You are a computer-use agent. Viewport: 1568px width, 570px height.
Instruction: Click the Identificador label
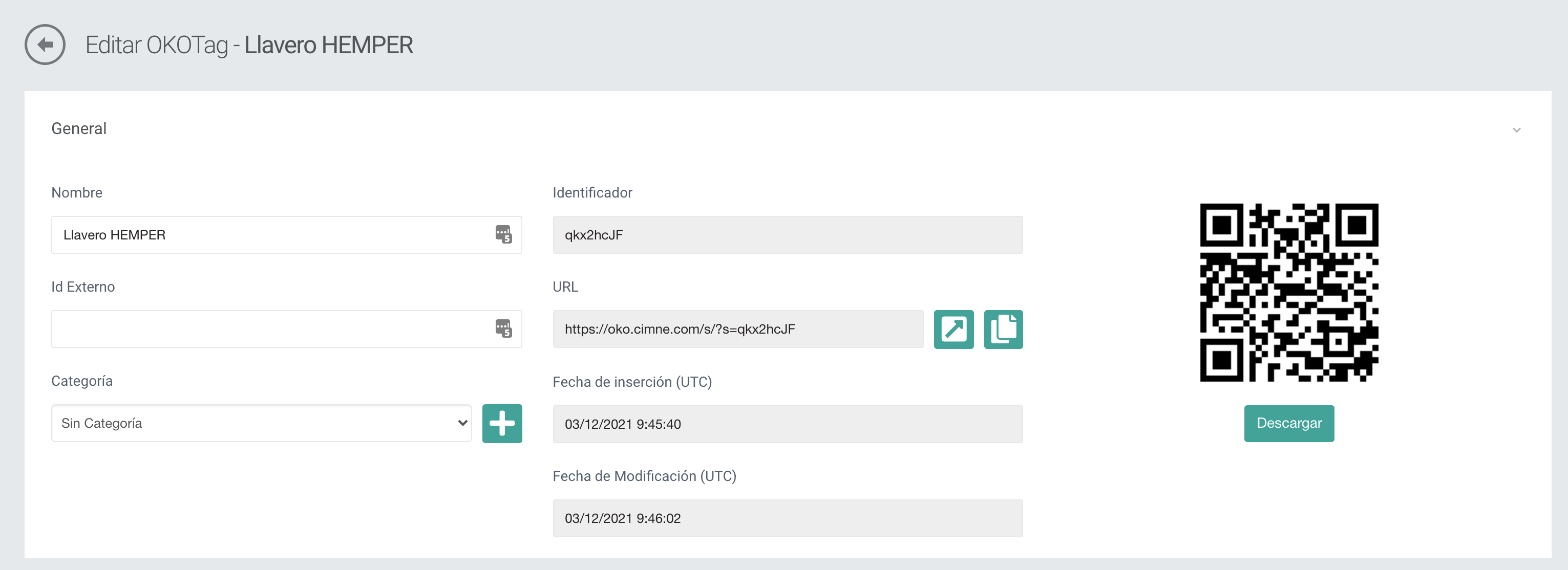pos(592,192)
